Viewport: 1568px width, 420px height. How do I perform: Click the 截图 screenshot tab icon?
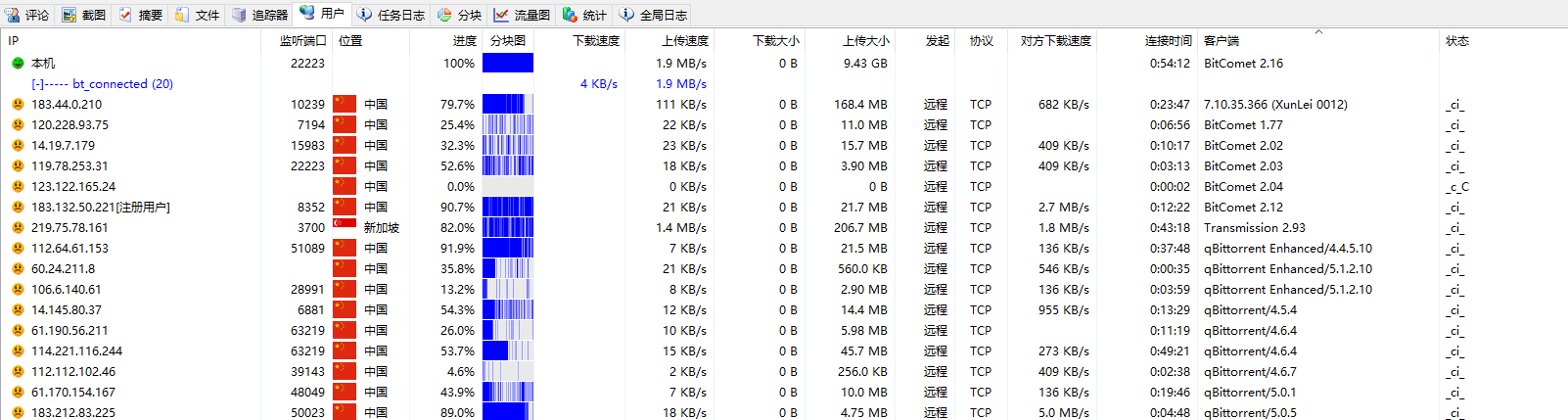click(x=69, y=15)
